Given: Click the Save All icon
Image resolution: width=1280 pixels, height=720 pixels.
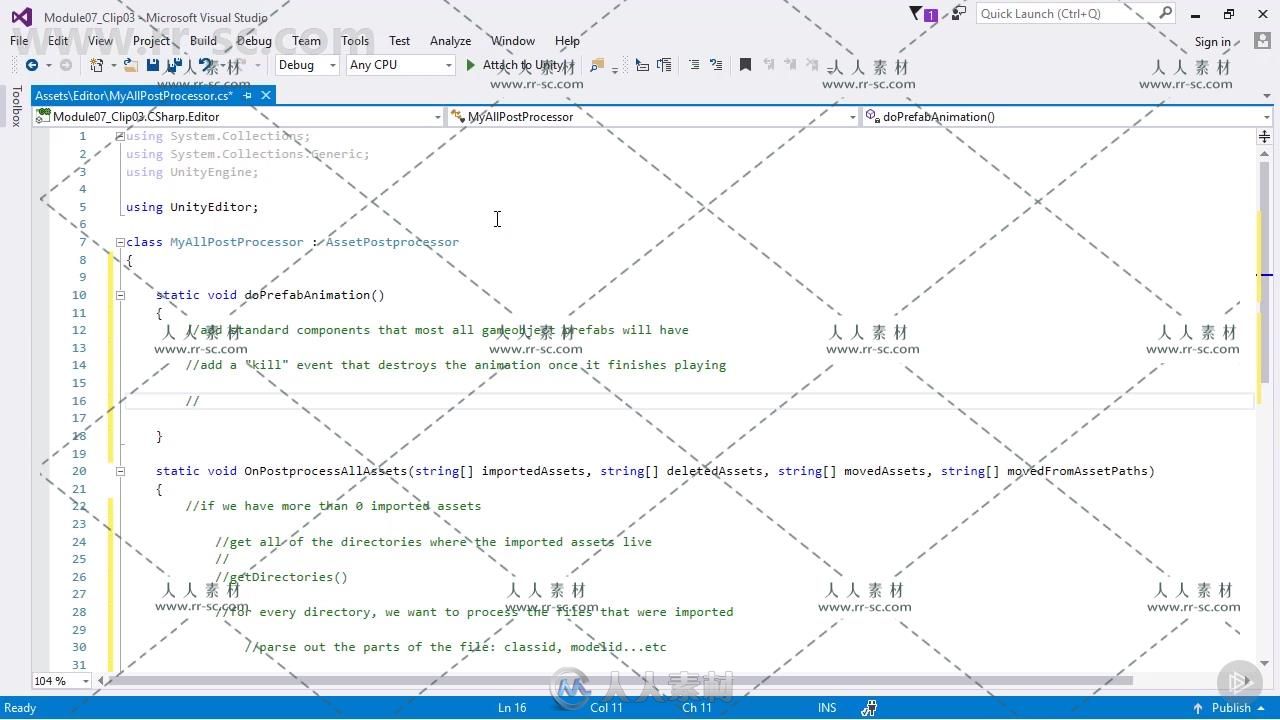Looking at the screenshot, I should click(174, 65).
